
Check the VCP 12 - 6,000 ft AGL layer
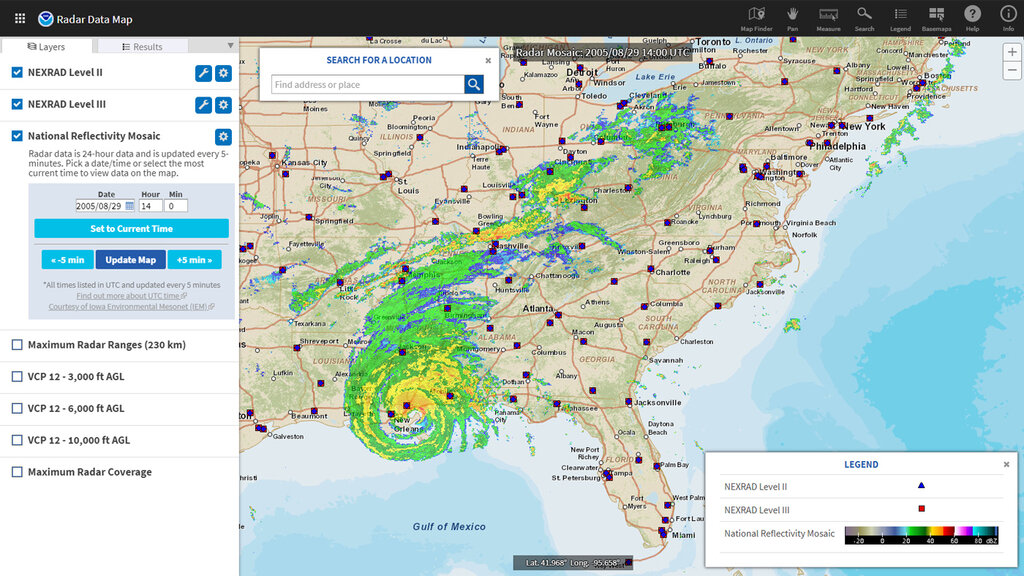point(16,408)
